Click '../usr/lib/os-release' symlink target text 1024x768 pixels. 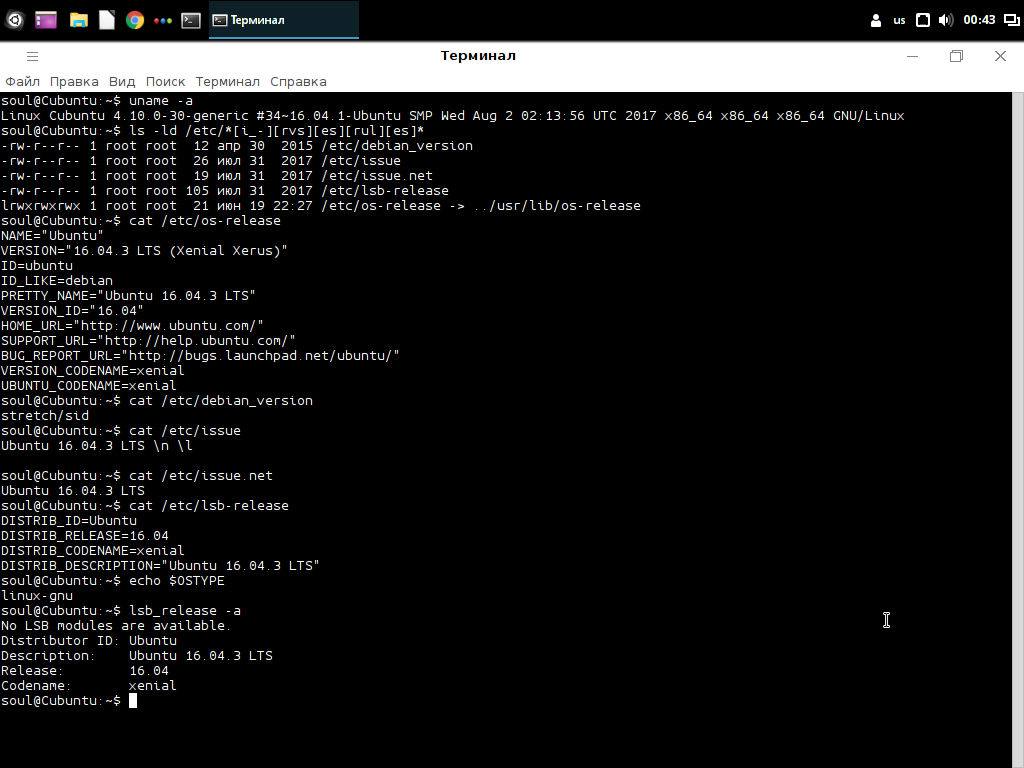(x=557, y=206)
